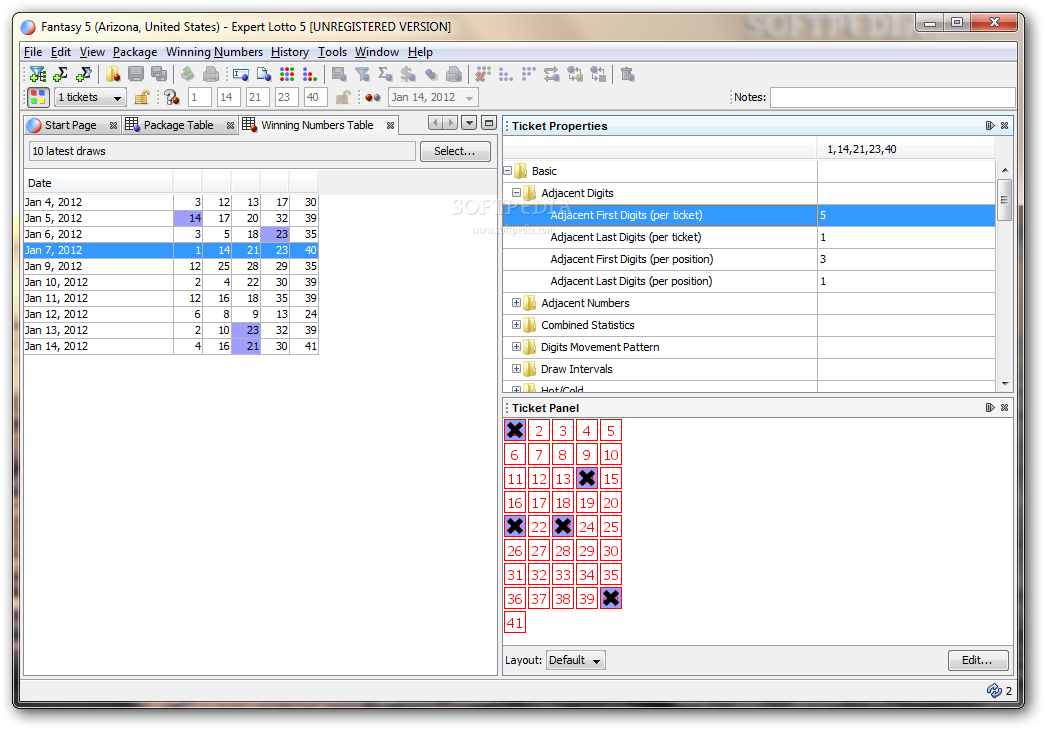Click into the Notes input field

tap(892, 97)
